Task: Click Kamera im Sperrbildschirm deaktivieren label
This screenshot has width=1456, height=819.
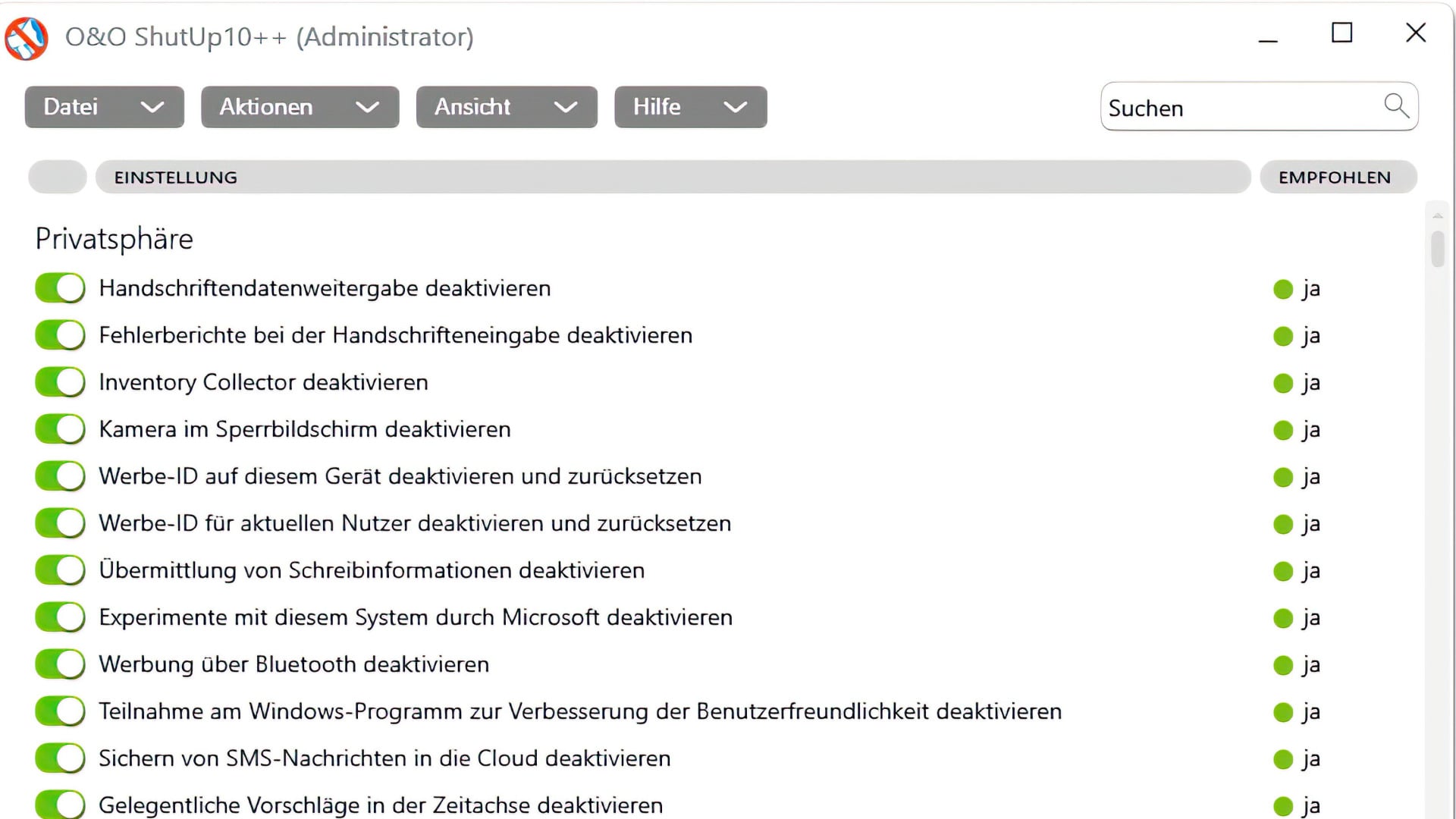Action: [x=305, y=429]
